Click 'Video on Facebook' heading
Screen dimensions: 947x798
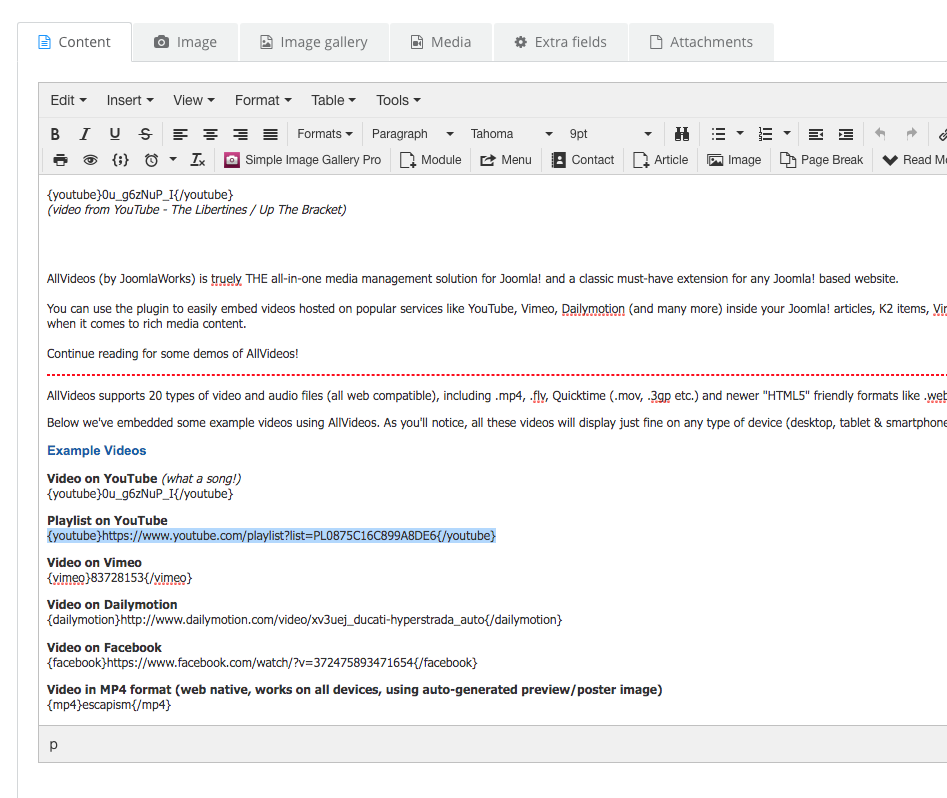coord(104,648)
